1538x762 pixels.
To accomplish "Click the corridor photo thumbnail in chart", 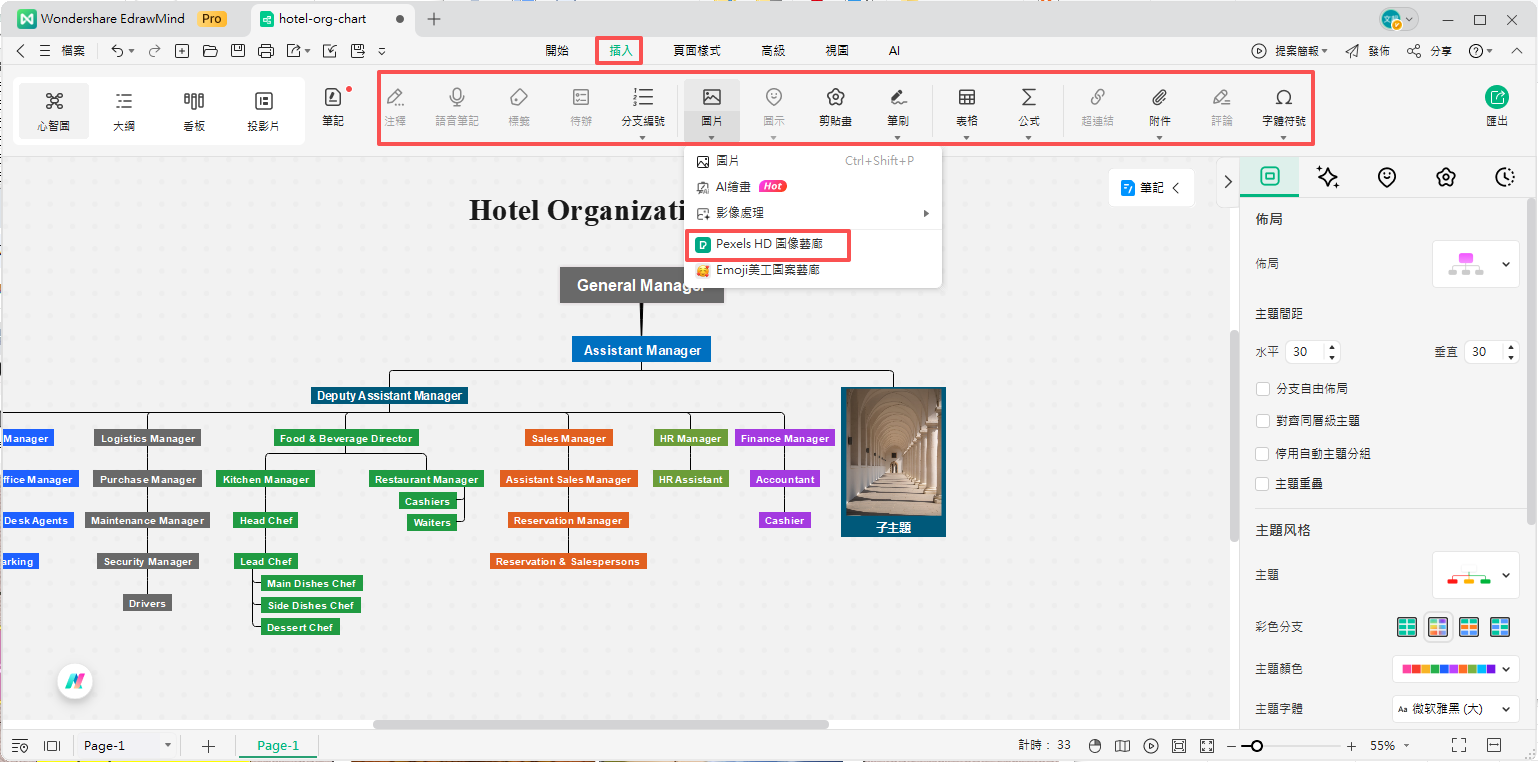I will (x=893, y=452).
